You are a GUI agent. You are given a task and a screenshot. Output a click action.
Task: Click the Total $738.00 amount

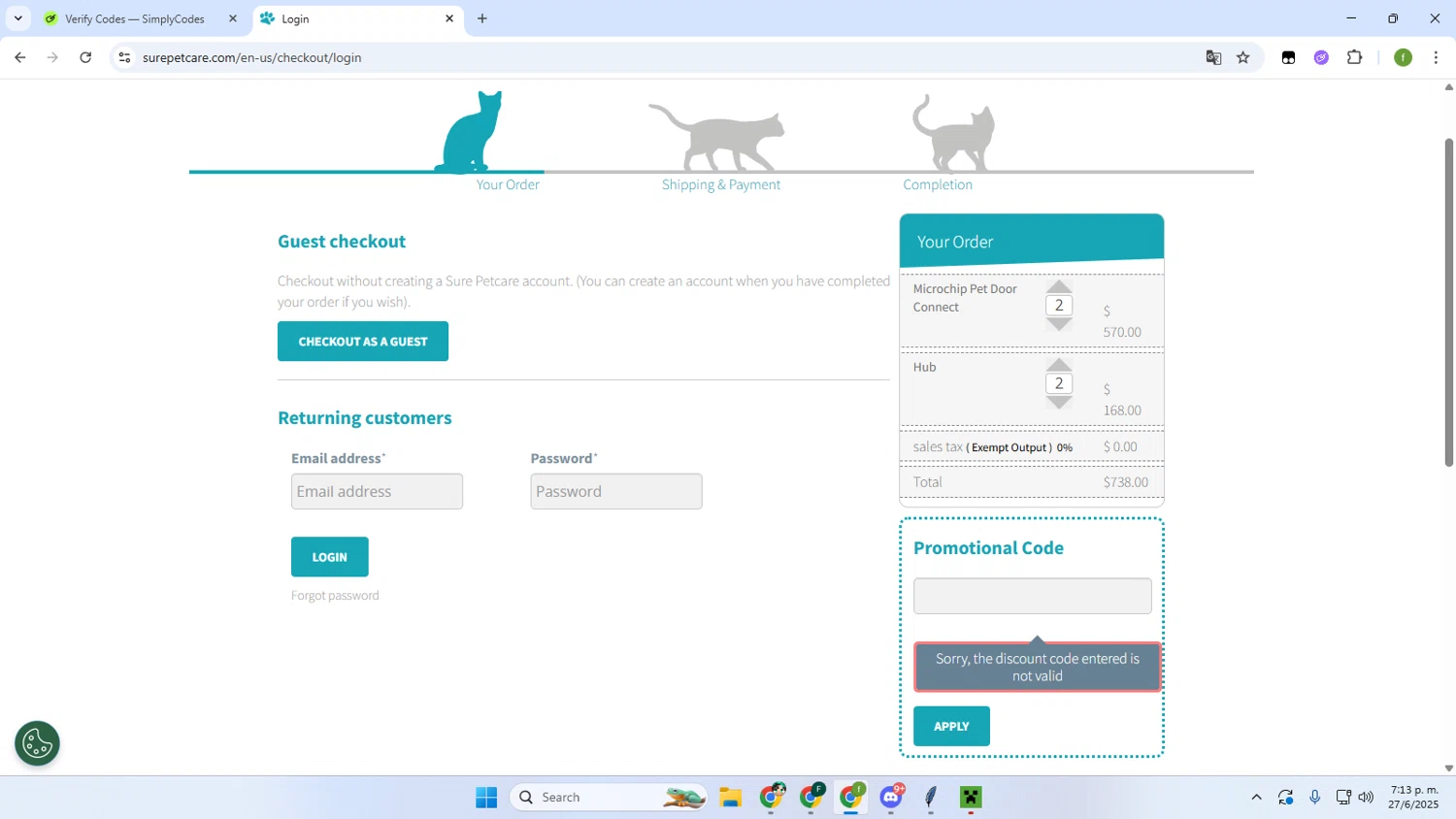1126,482
